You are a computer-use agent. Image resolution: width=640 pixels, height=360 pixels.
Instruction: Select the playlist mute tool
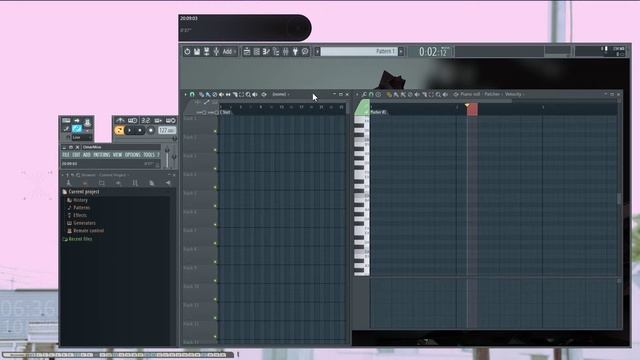[221, 95]
